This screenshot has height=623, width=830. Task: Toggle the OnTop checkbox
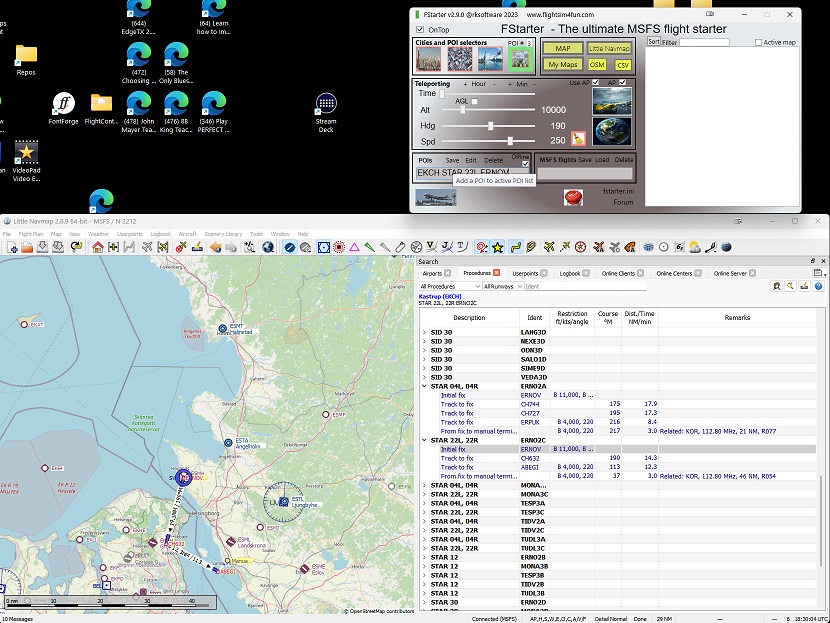pyautogui.click(x=421, y=30)
